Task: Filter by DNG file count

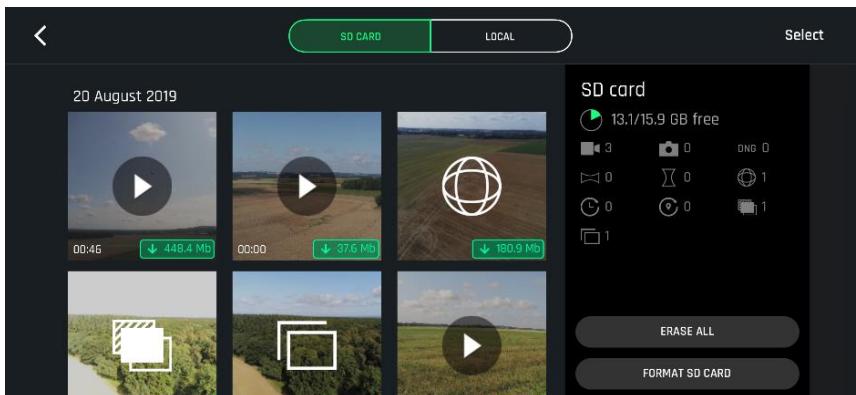Action: 747,148
